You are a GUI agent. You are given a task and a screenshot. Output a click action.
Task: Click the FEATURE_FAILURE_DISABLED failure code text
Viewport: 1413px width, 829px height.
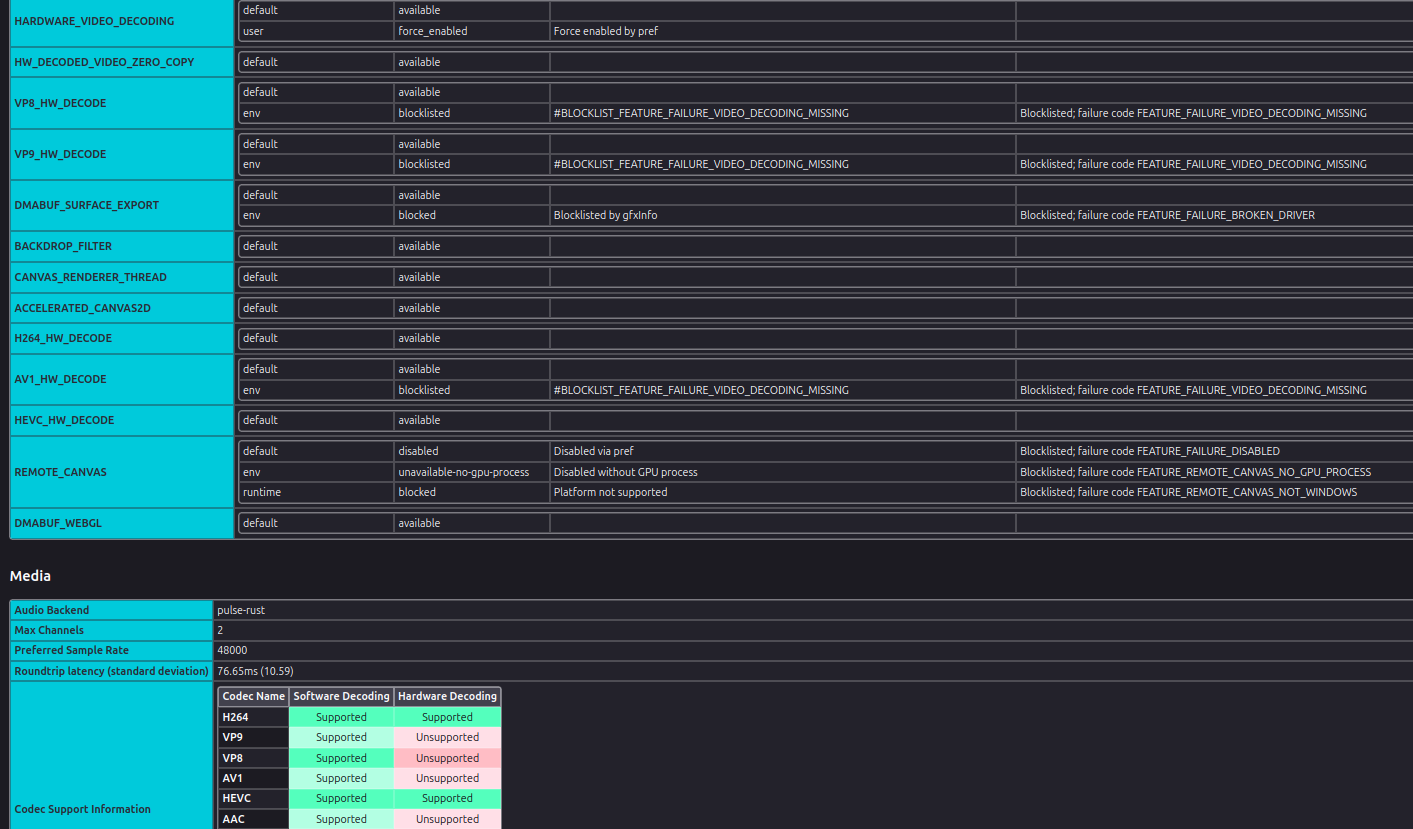(x=1150, y=451)
